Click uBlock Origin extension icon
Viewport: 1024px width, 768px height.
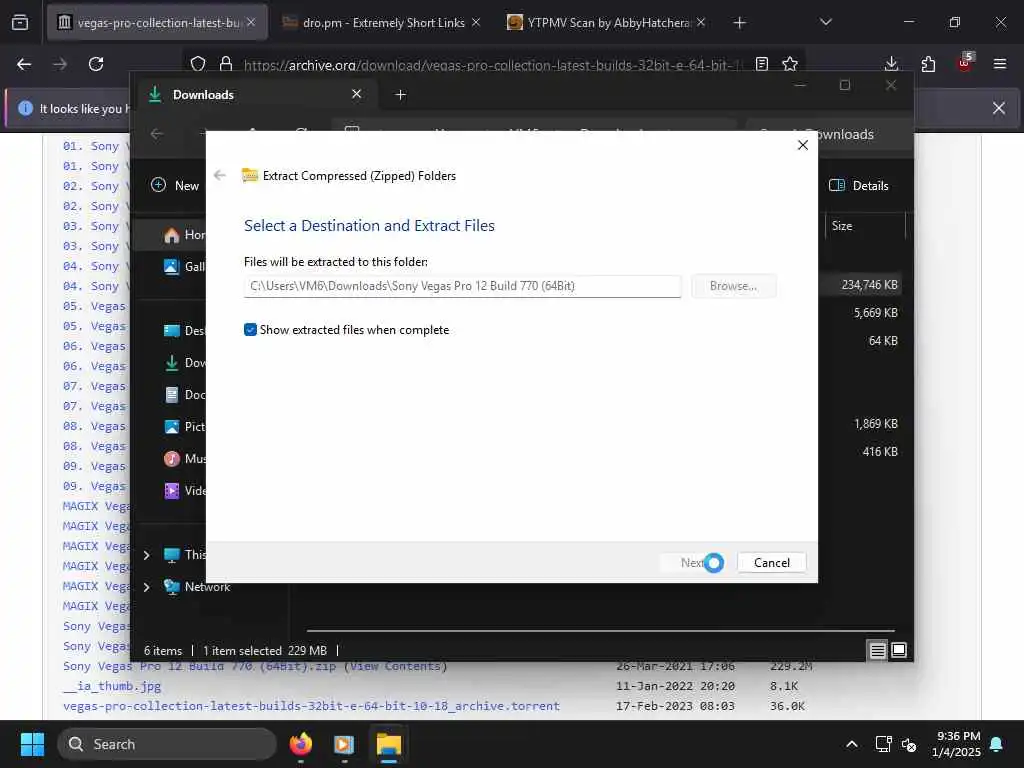coord(965,63)
